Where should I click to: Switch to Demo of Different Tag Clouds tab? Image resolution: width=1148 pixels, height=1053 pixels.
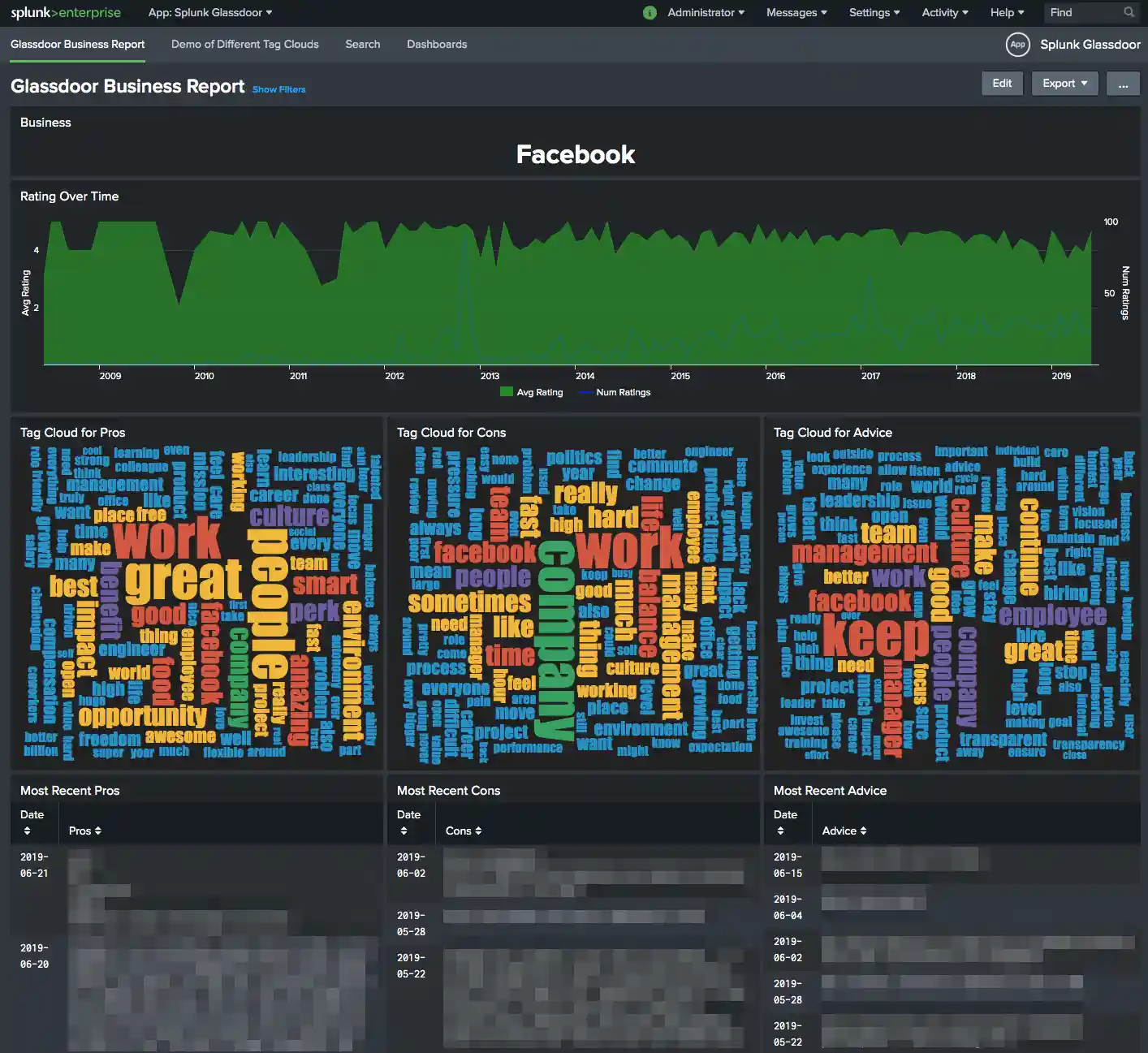coord(244,45)
